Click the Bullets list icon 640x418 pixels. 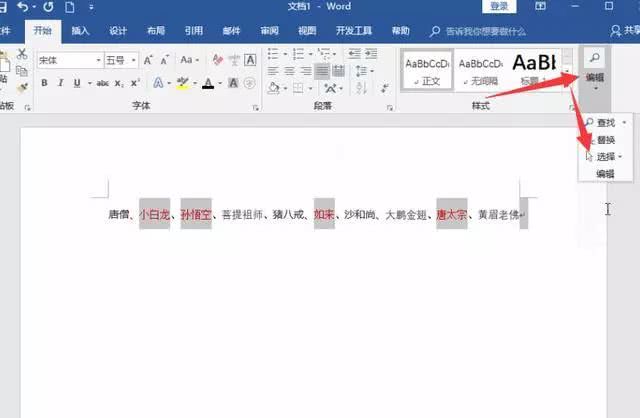273,53
